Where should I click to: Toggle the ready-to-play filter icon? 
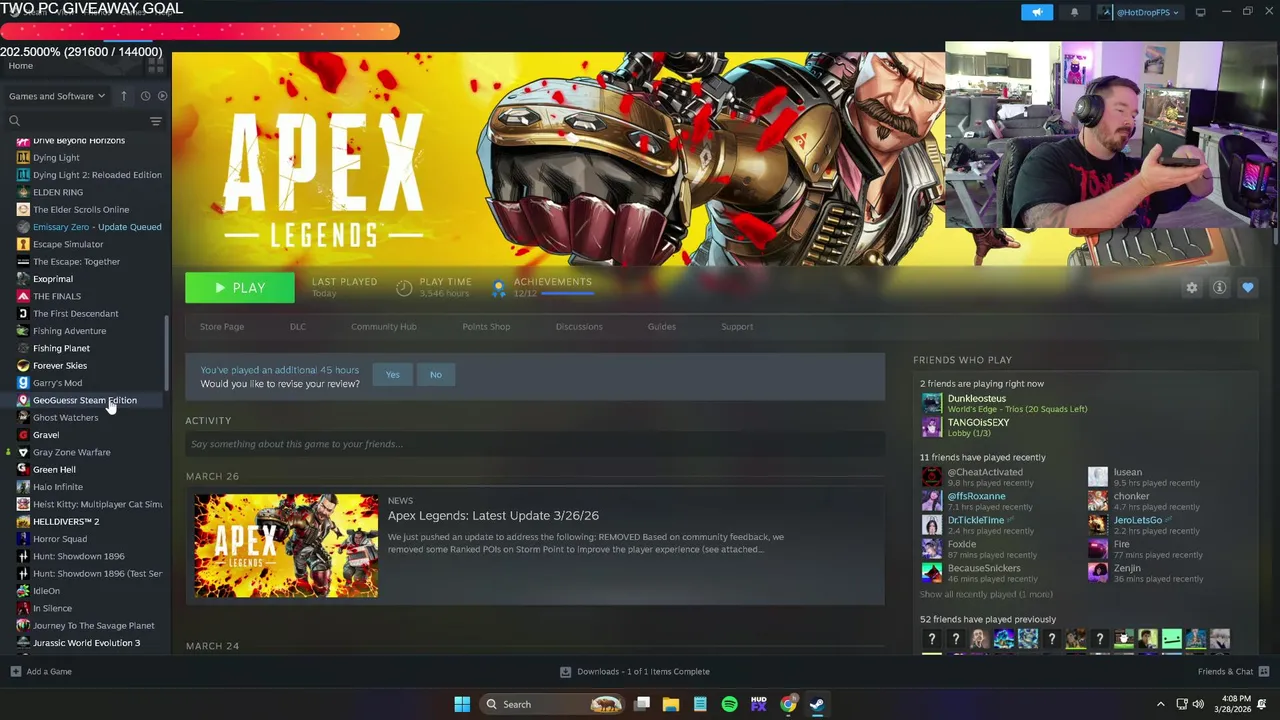pyautogui.click(x=162, y=96)
